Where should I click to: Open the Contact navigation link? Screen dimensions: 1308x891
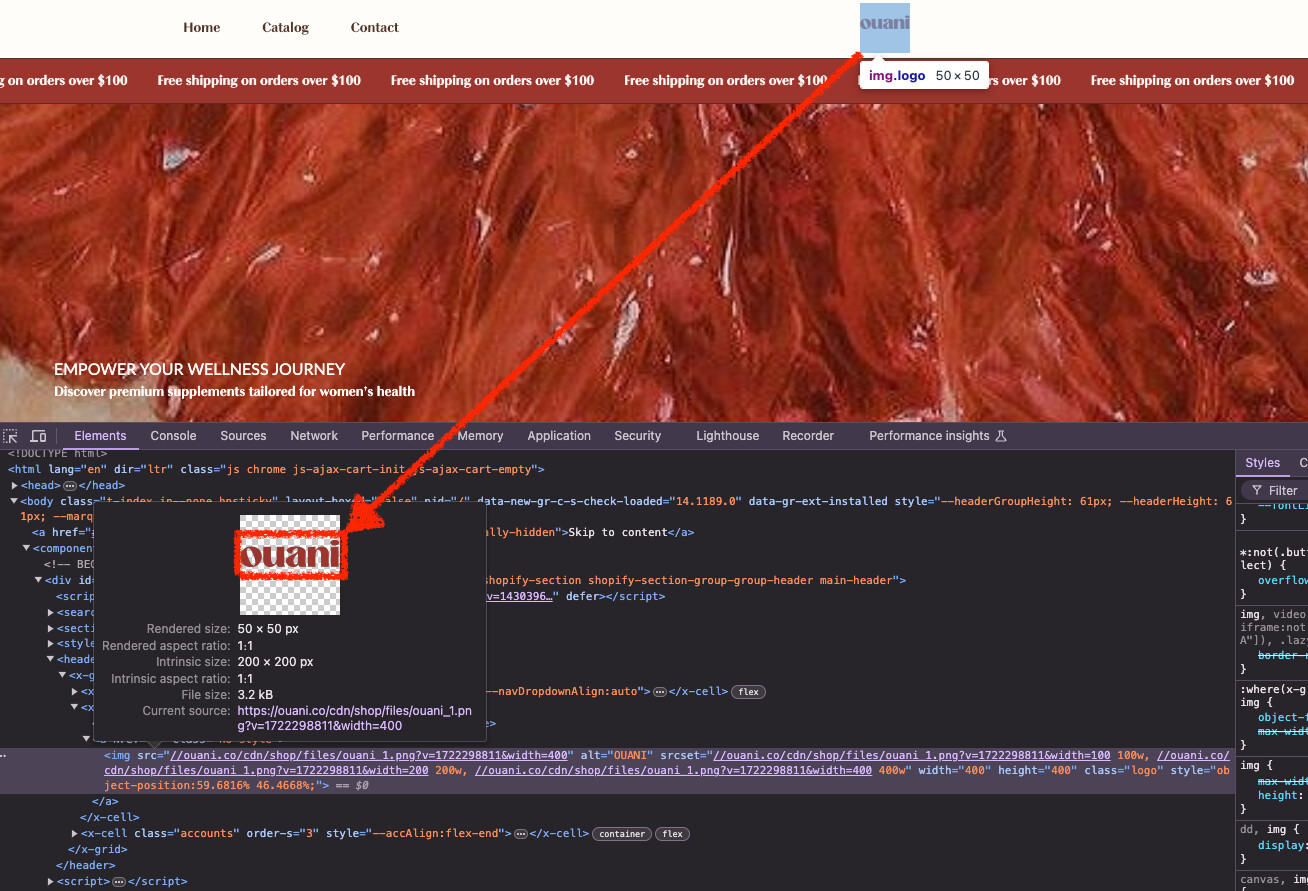[375, 28]
